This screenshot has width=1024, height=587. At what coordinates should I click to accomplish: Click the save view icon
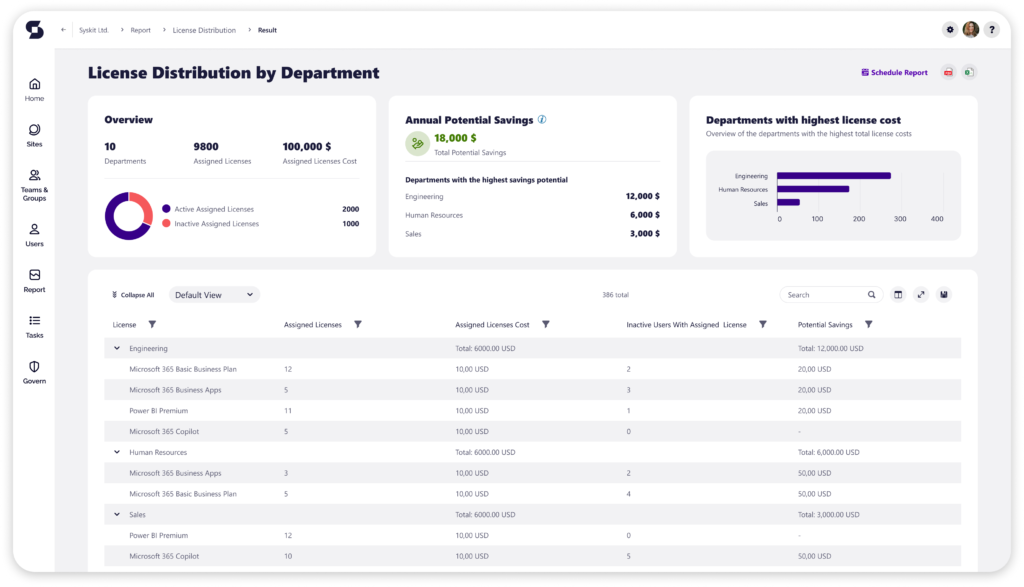pyautogui.click(x=944, y=295)
